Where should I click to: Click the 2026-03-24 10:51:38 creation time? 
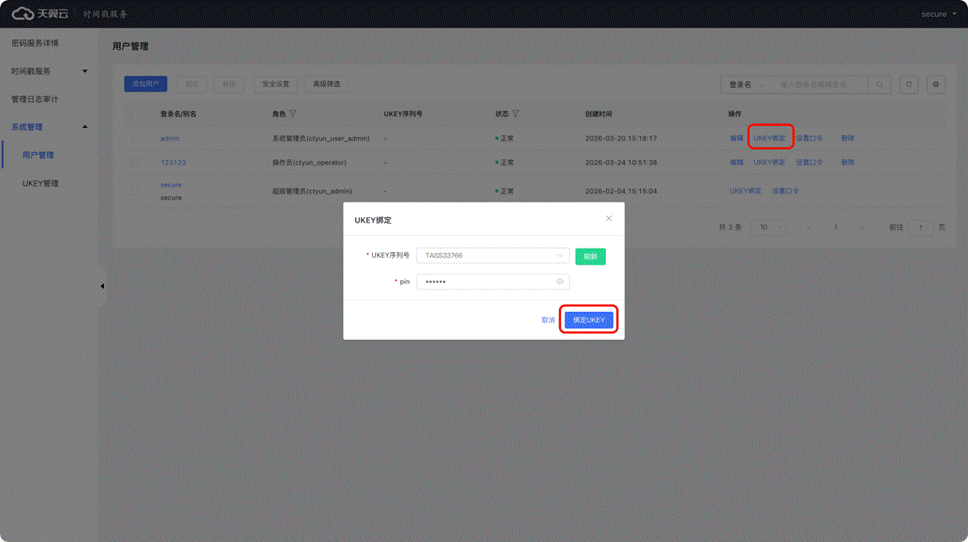tap(621, 162)
